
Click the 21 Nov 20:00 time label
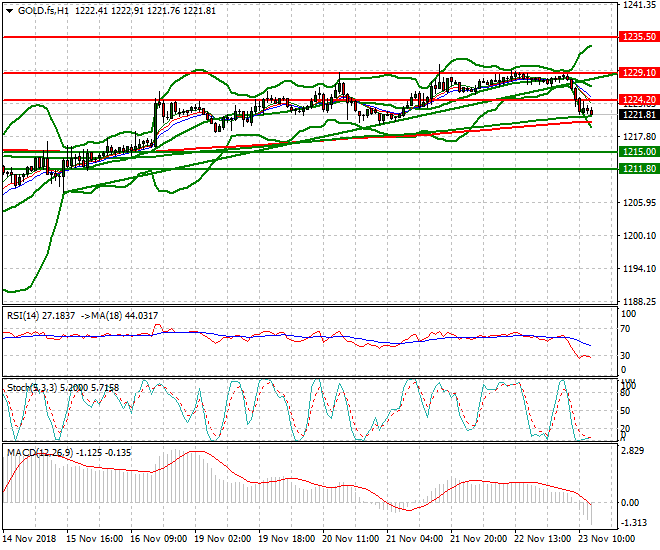pyautogui.click(x=479, y=539)
